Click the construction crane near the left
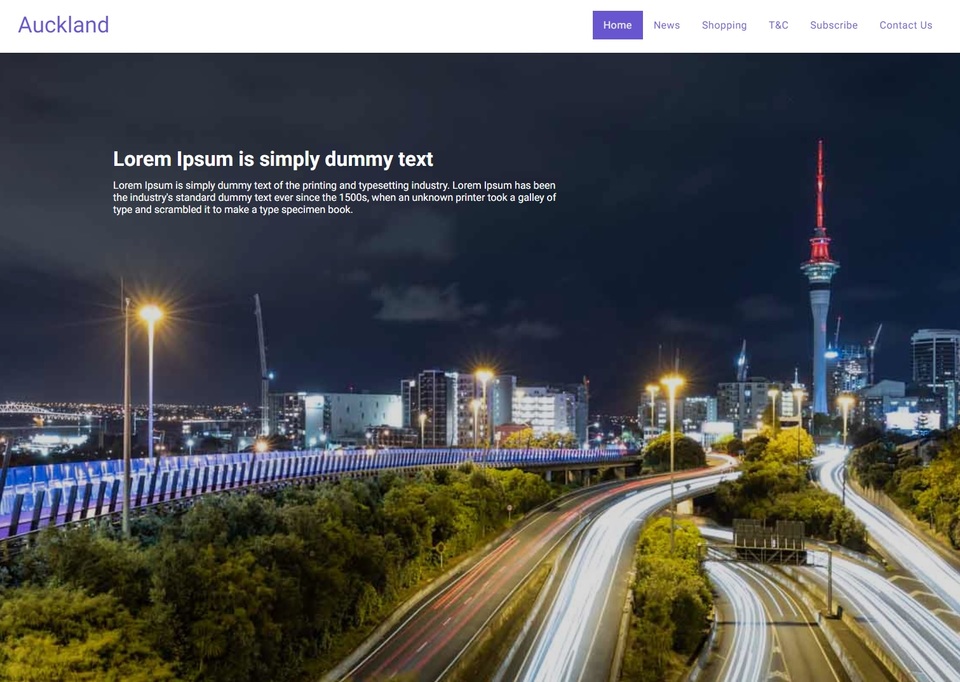Screen dimensions: 960x682 (262, 364)
